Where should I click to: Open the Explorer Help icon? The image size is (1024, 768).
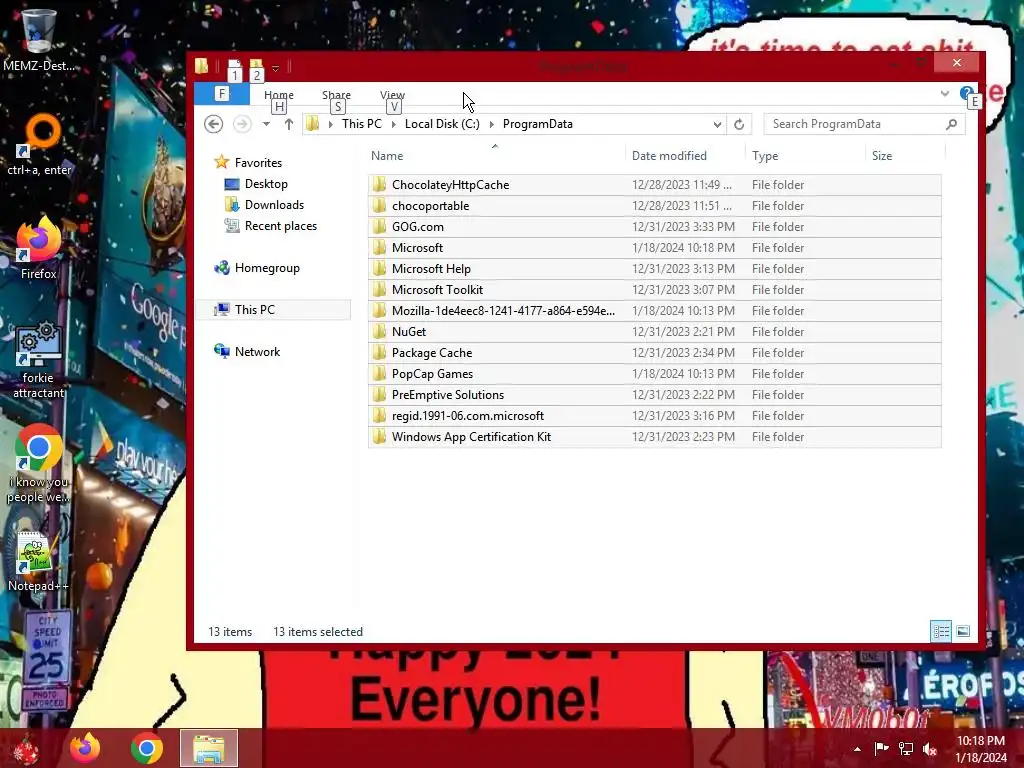966,94
